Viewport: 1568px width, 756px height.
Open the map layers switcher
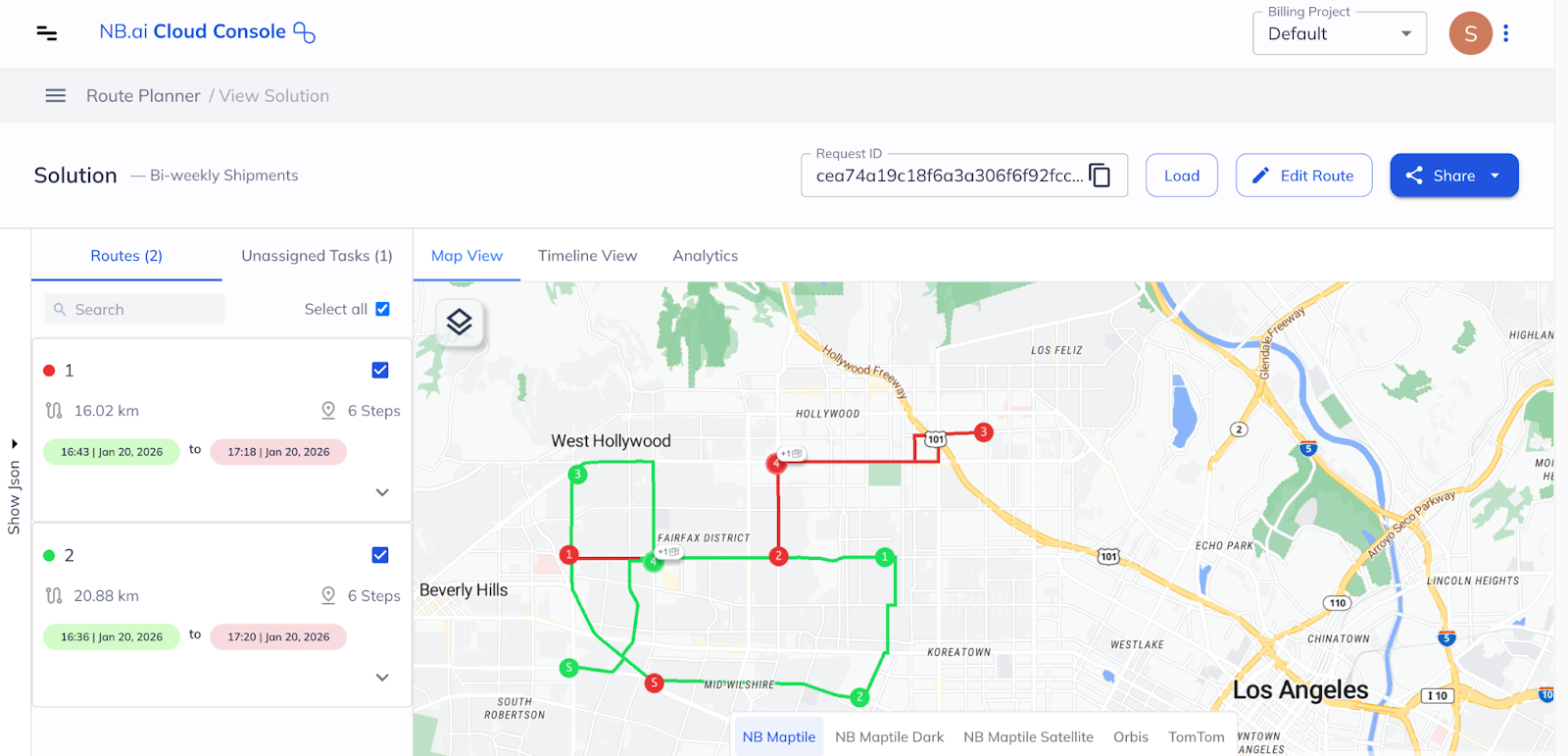[x=460, y=322]
